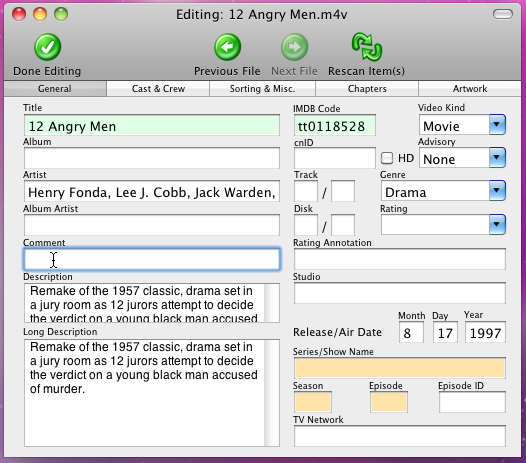Switch to the General tab

point(55,89)
